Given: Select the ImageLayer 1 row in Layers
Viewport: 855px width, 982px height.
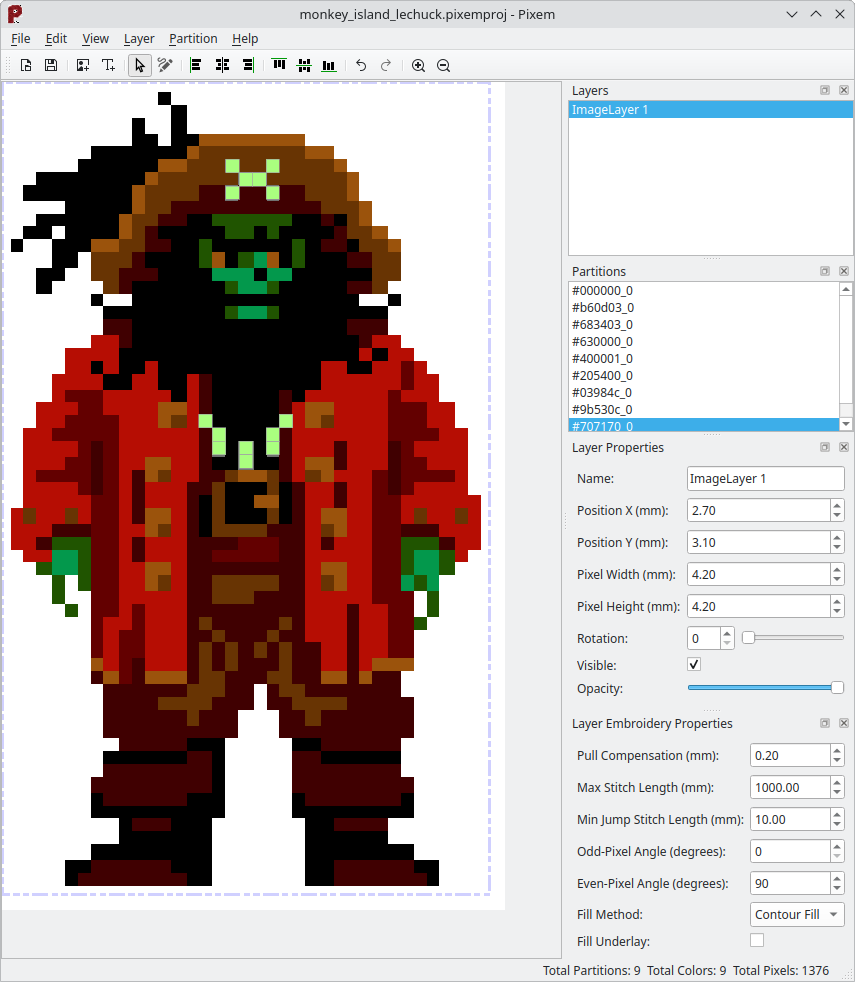Looking at the screenshot, I should (710, 110).
